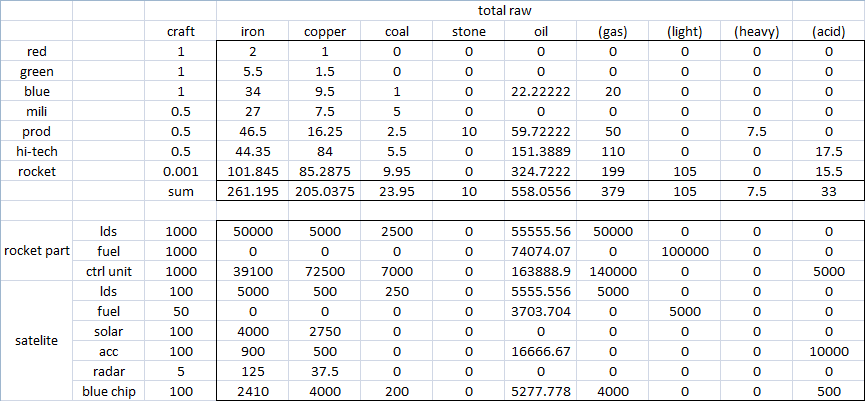Image resolution: width=865 pixels, height=401 pixels.
Task: Click rocket part fuel light 100000
Action: click(x=684, y=251)
